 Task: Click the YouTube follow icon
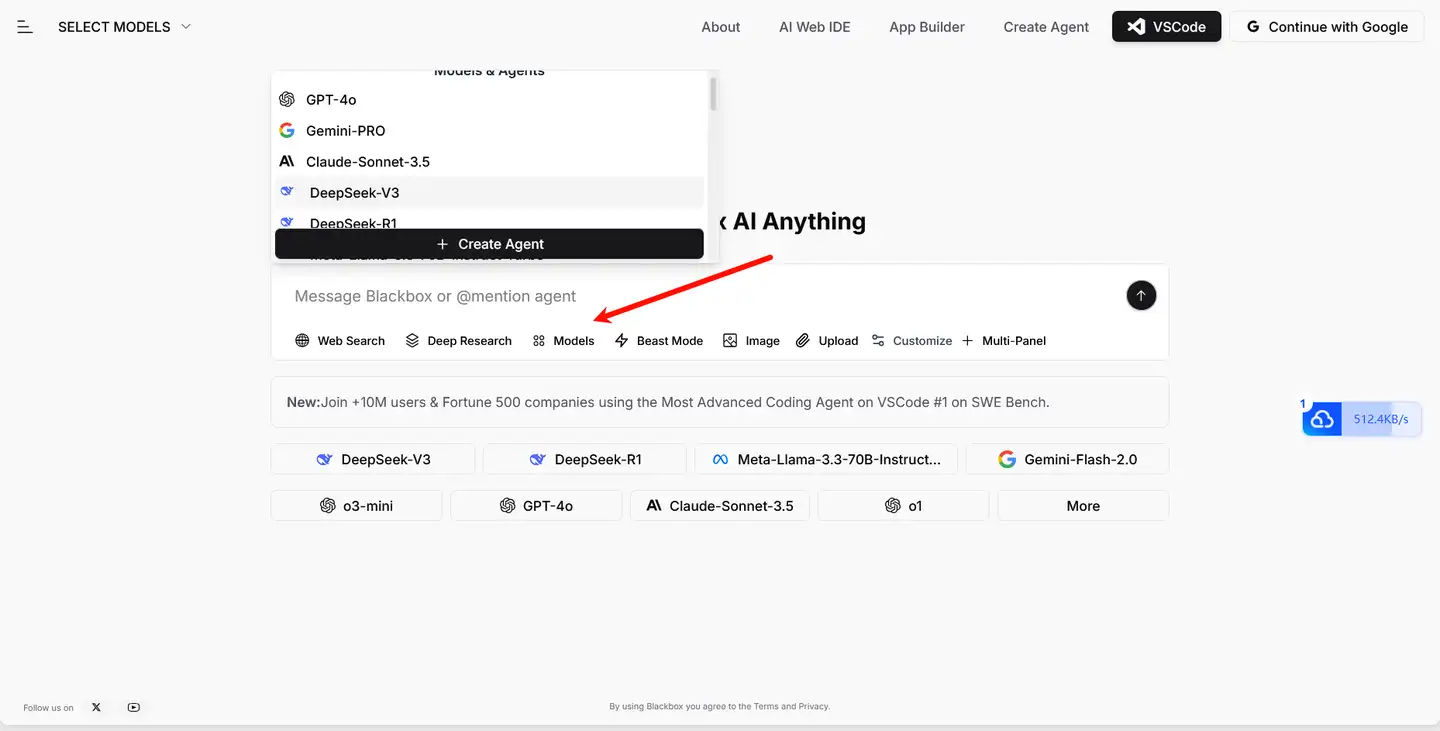click(x=134, y=707)
